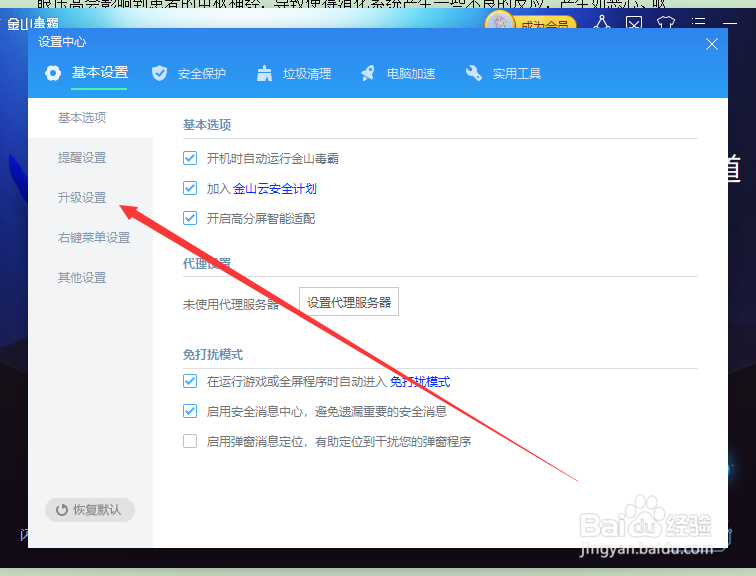Click the 设置中心 dialog title

pyautogui.click(x=62, y=42)
